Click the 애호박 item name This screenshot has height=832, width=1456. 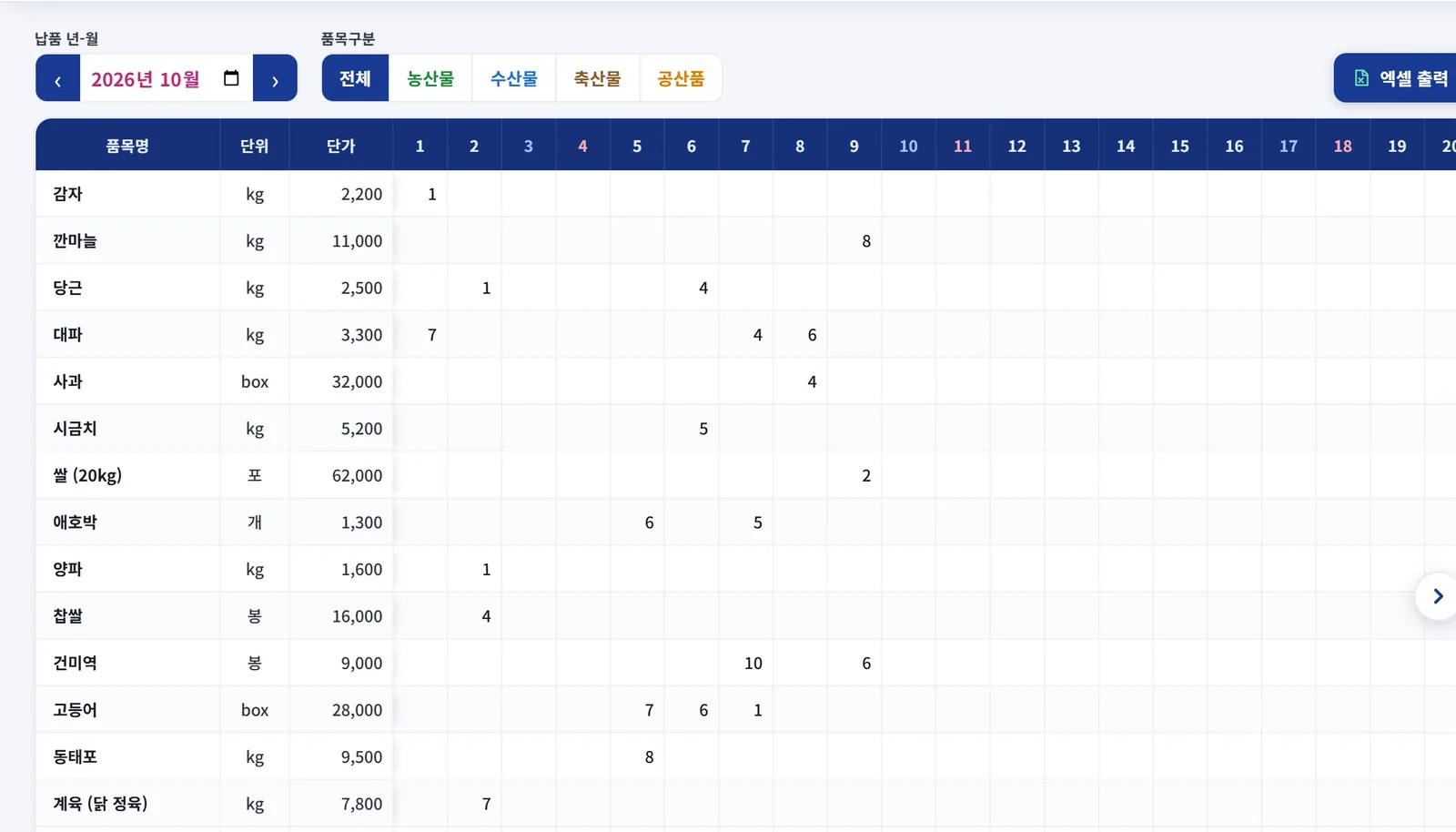[75, 523]
